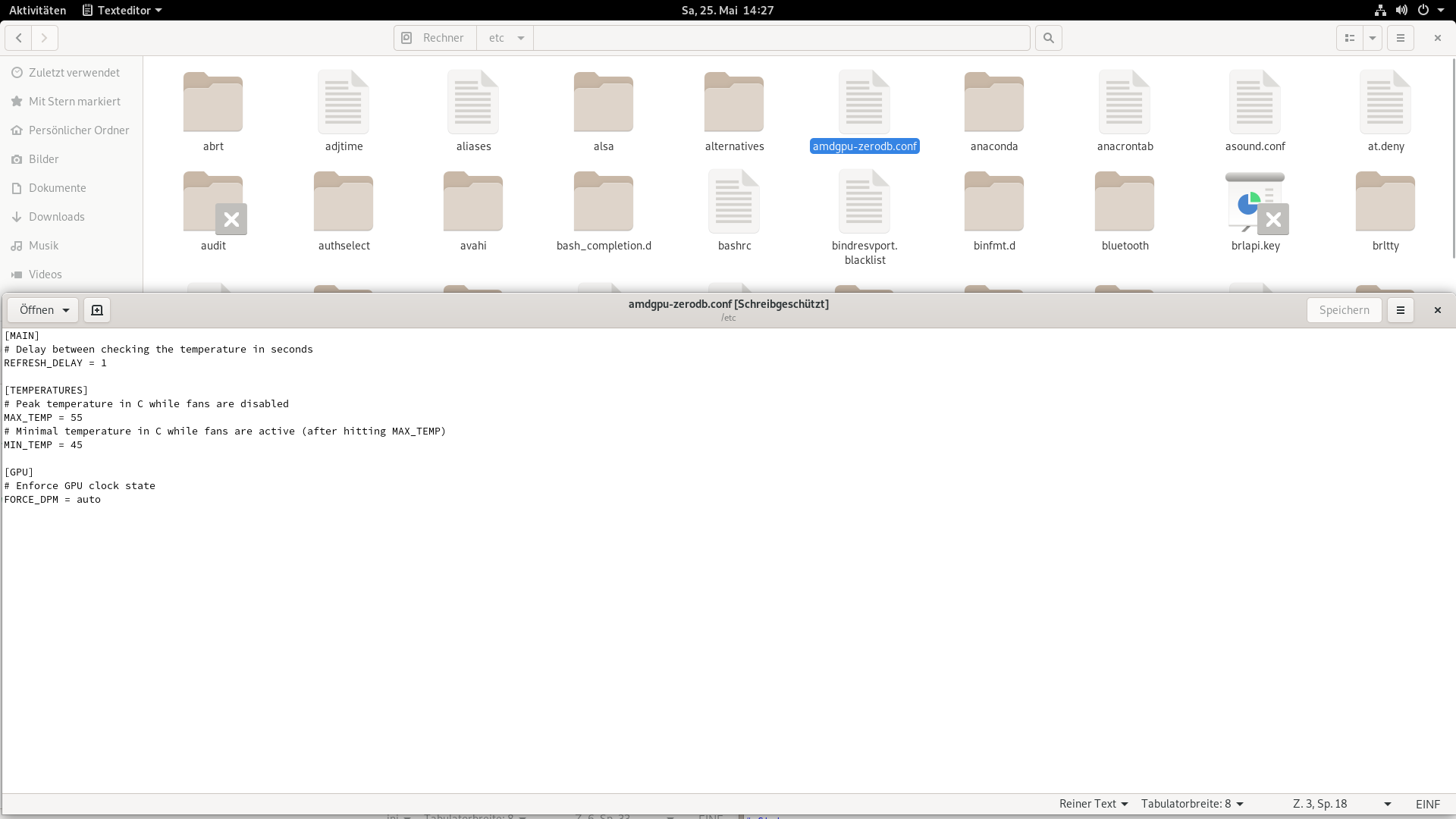Click the Speichern button
The image size is (1456, 819).
click(x=1344, y=310)
